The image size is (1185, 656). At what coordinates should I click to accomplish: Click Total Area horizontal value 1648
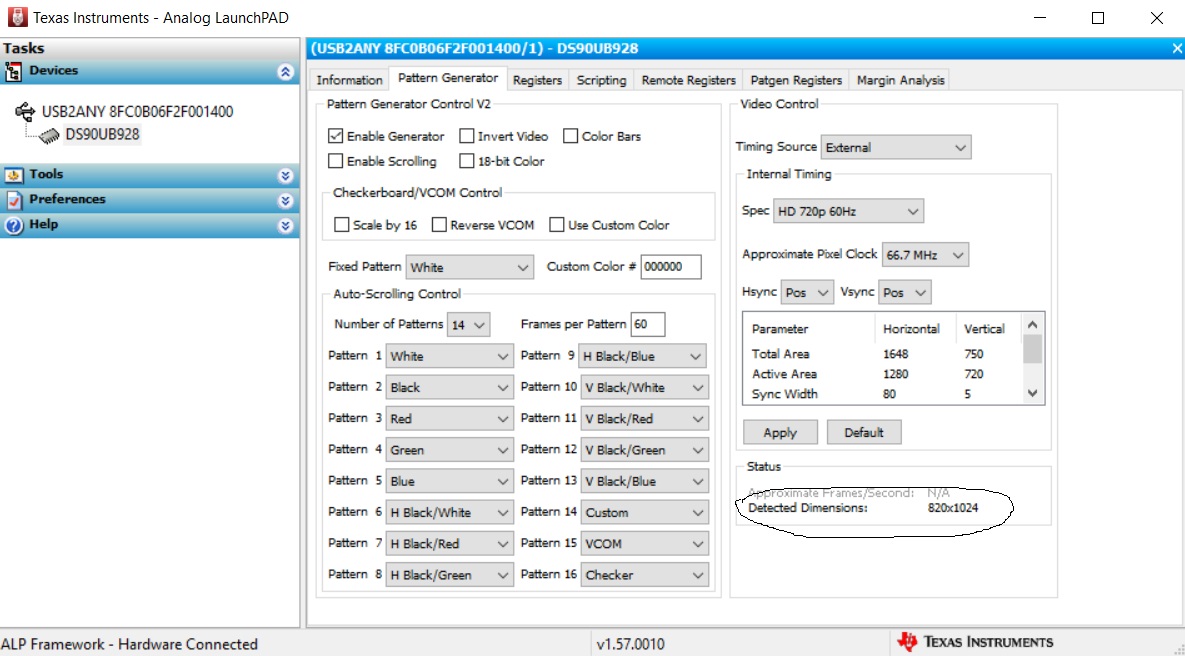point(896,354)
